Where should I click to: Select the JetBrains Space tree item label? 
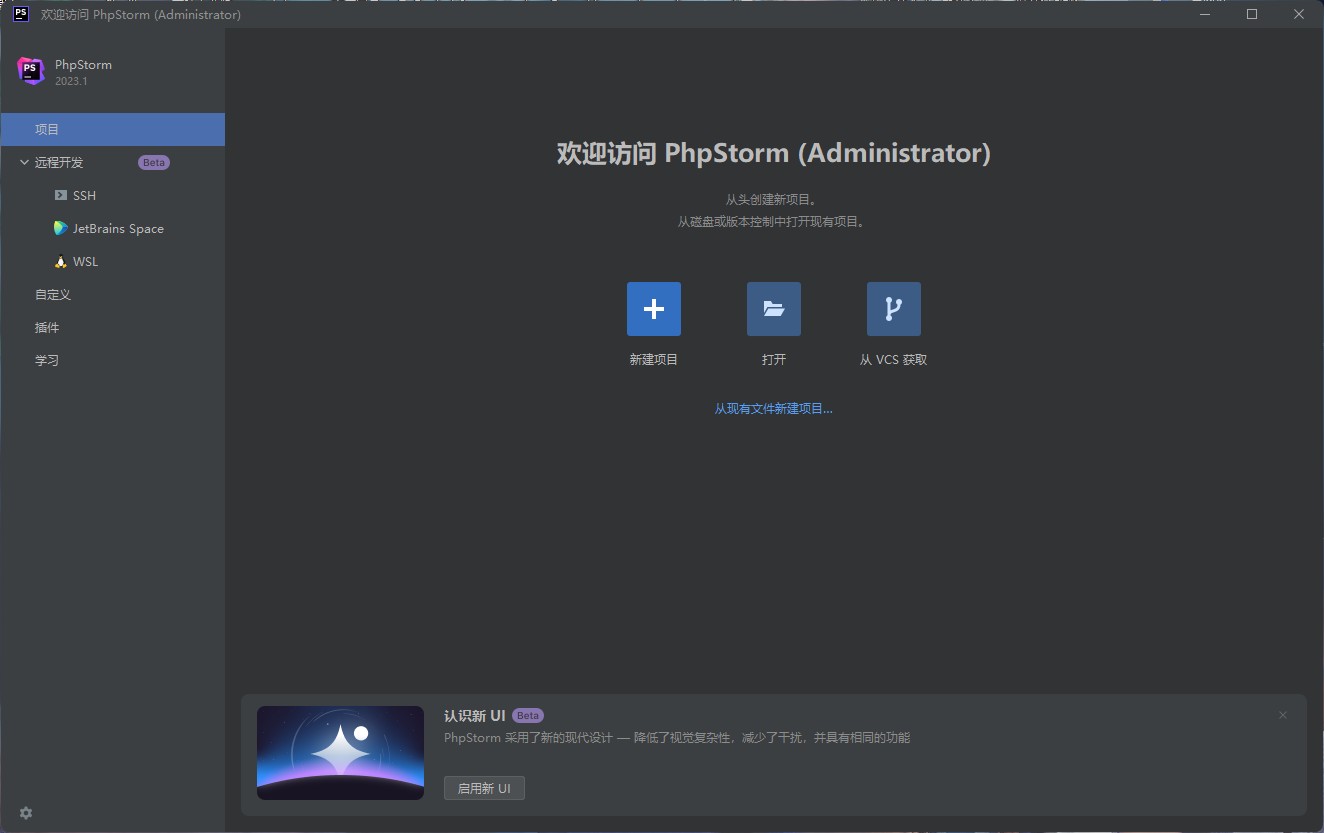coord(118,228)
